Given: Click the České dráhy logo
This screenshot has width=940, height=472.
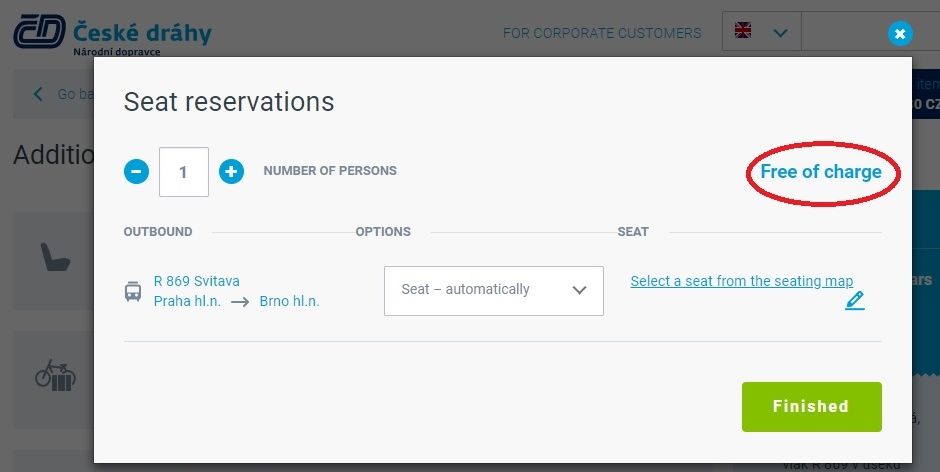Looking at the screenshot, I should 113,34.
